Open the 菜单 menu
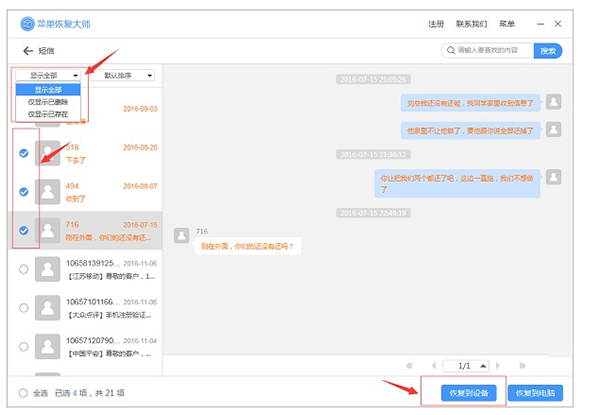The image size is (600, 415). tap(508, 22)
